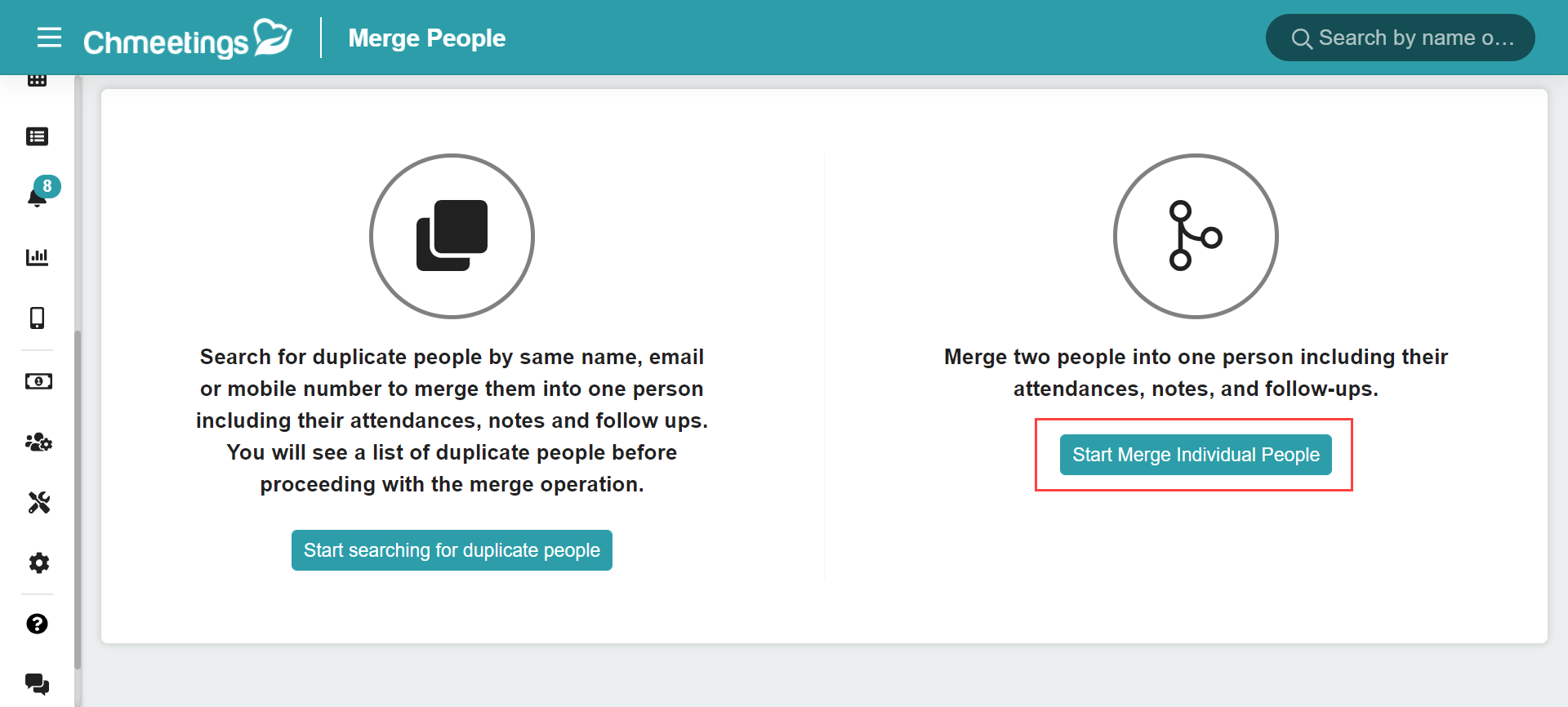Open the reports bar chart icon

(38, 257)
